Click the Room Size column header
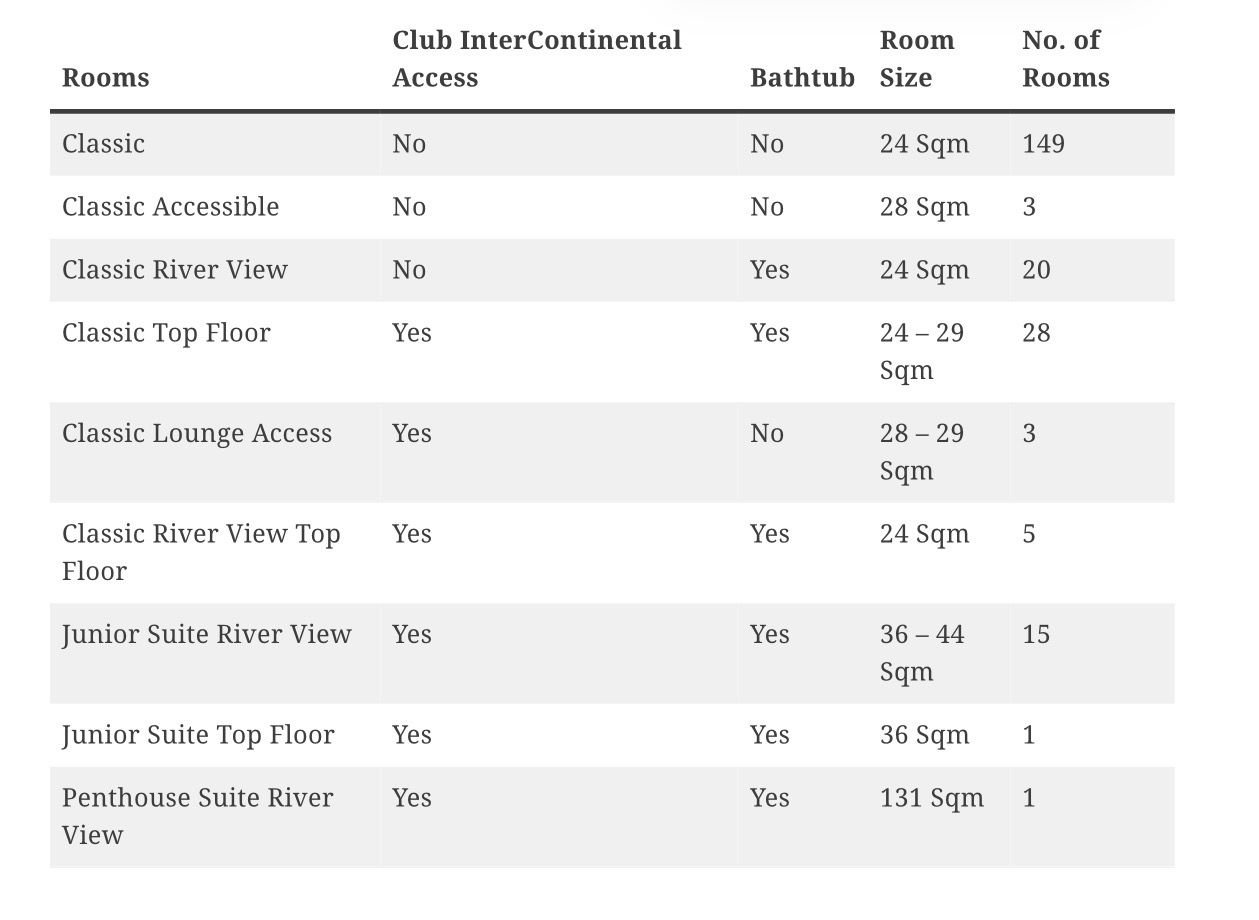This screenshot has width=1259, height=920. (x=917, y=59)
